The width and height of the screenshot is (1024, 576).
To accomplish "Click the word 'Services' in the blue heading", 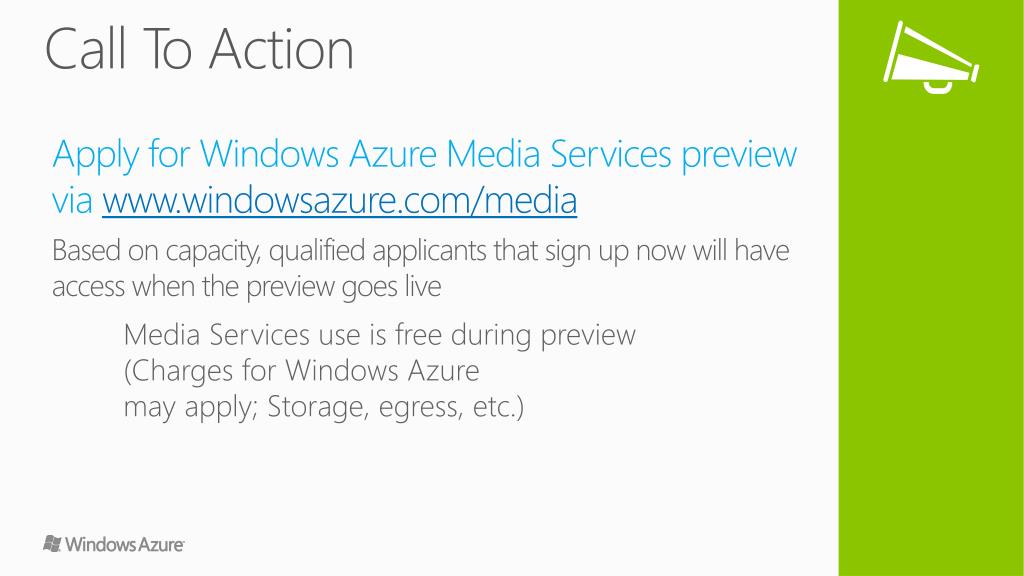I will coord(611,154).
